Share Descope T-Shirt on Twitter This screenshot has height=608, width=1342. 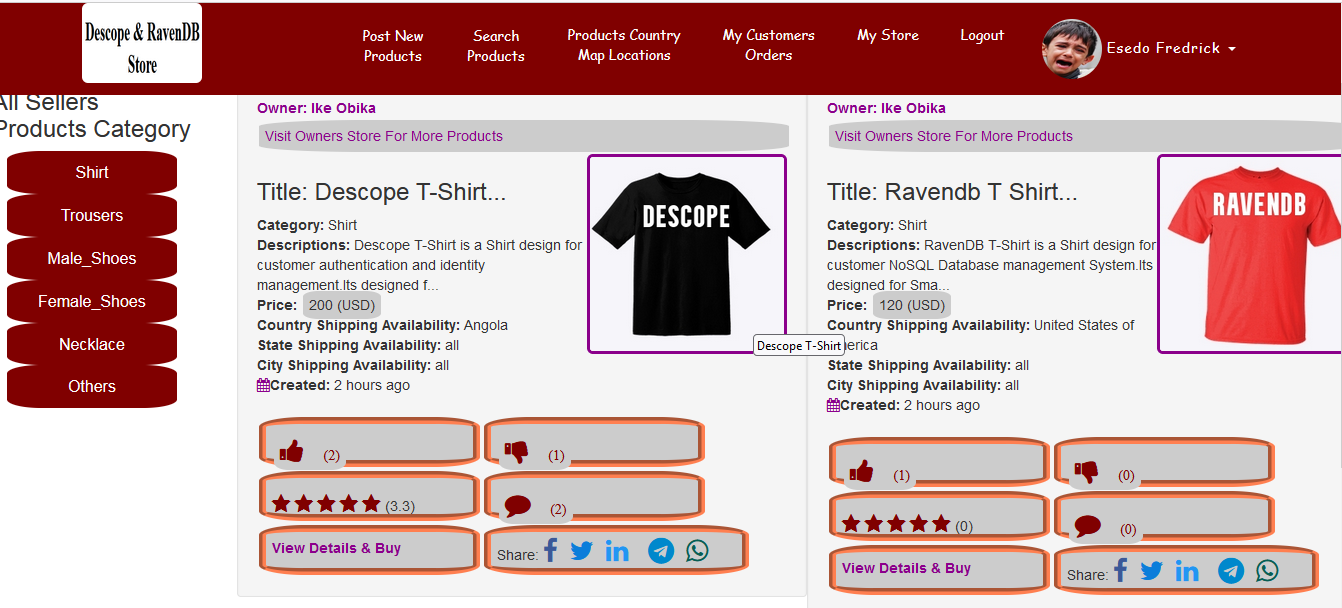click(x=581, y=551)
